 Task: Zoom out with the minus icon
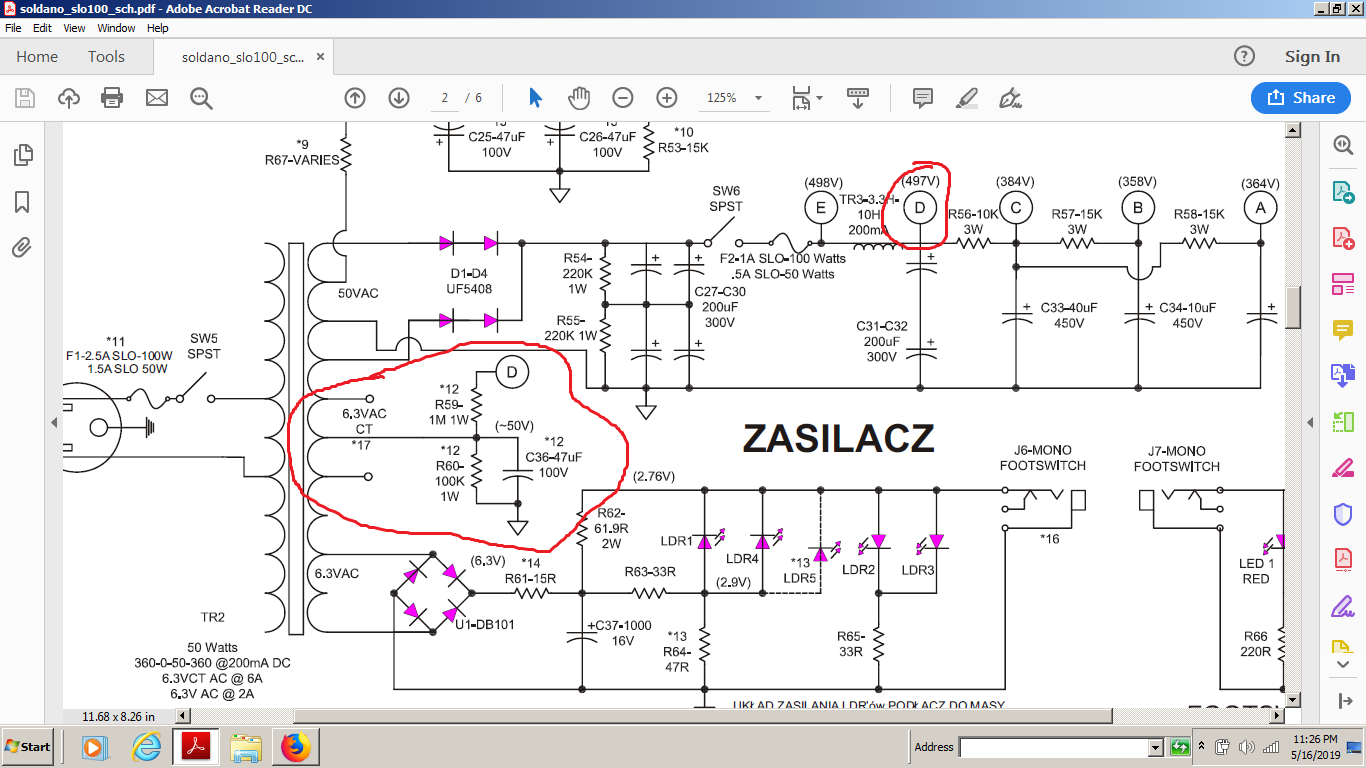[x=623, y=98]
